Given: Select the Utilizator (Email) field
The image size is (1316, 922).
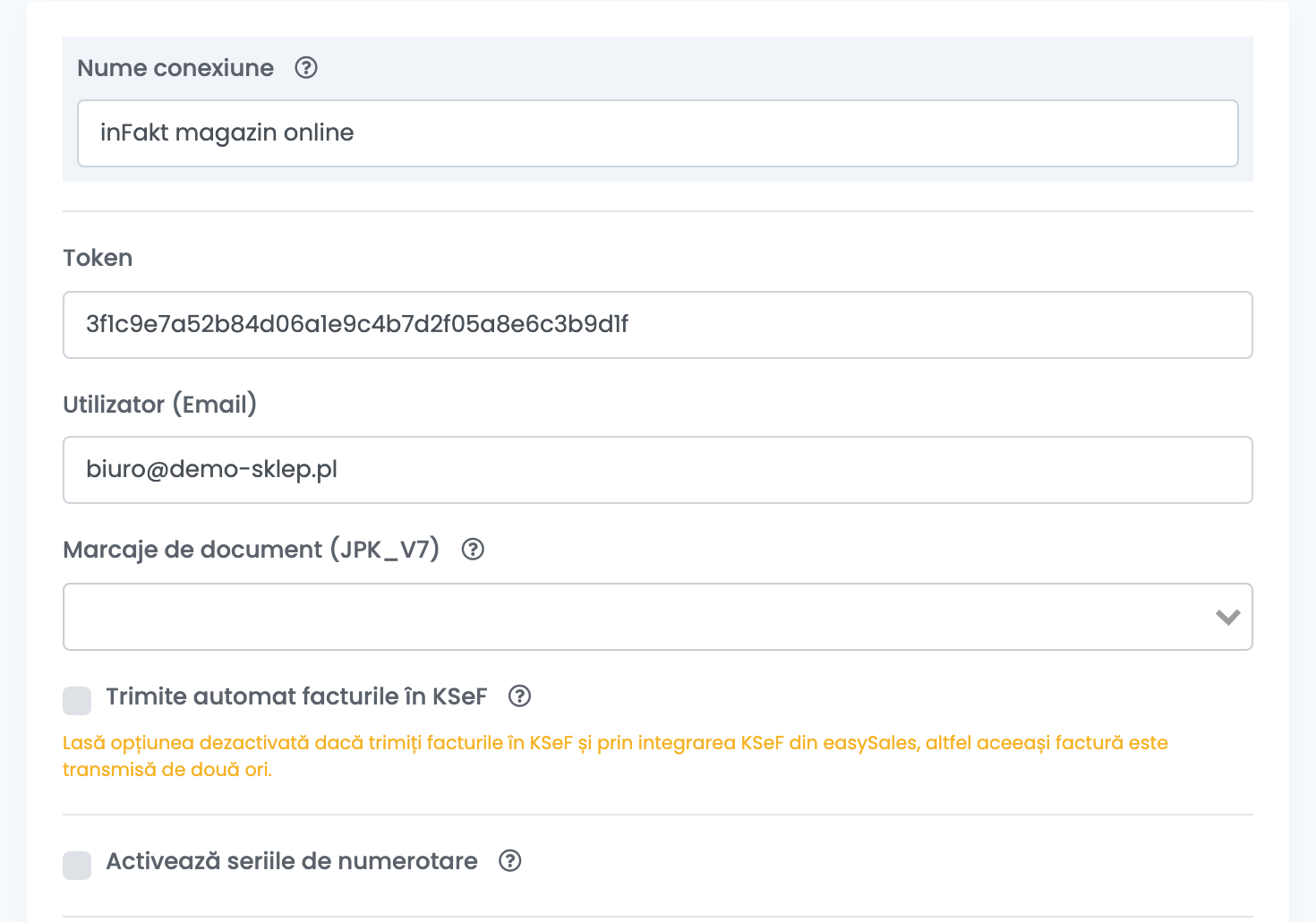Looking at the screenshot, I should (x=658, y=470).
